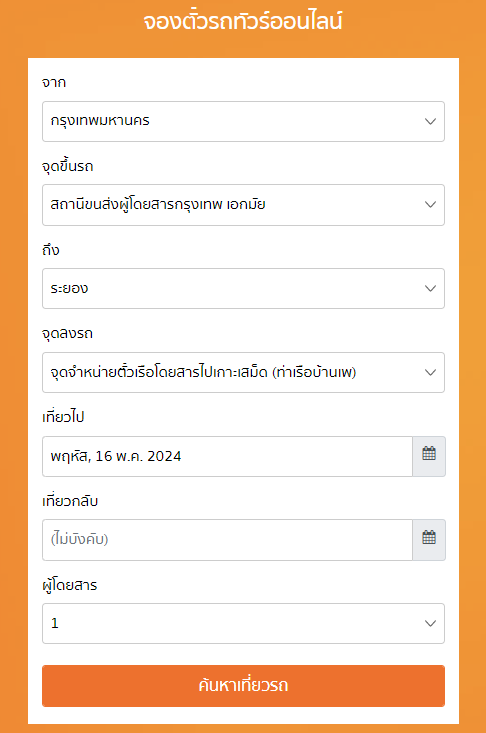Viewport: 486px width, 733px height.
Task: Click the ค้นหาเที่ยวรถ search button
Action: 243,686
